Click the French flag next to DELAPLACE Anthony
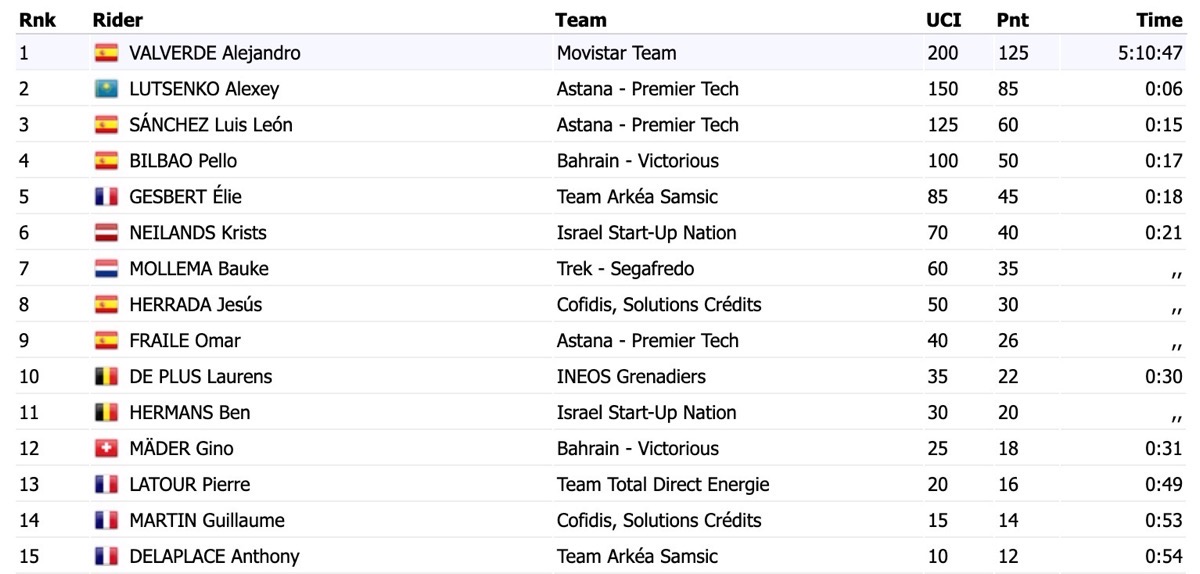The height and width of the screenshot is (574, 1200). (x=106, y=557)
